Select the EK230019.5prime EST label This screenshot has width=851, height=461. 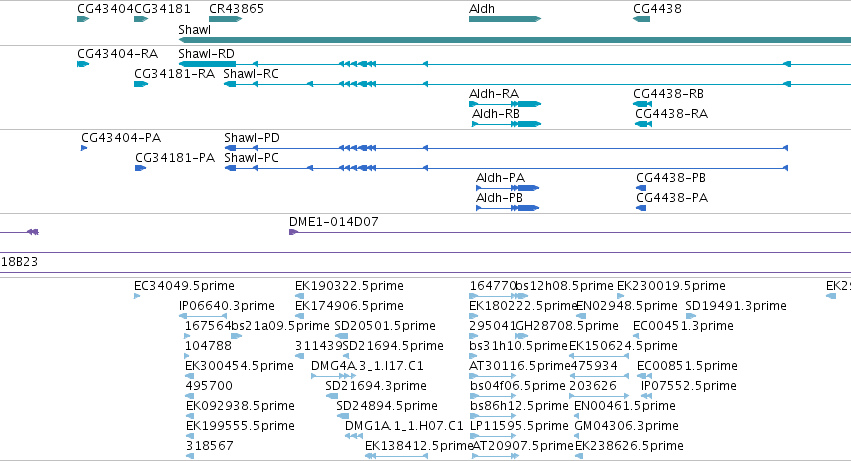671,286
